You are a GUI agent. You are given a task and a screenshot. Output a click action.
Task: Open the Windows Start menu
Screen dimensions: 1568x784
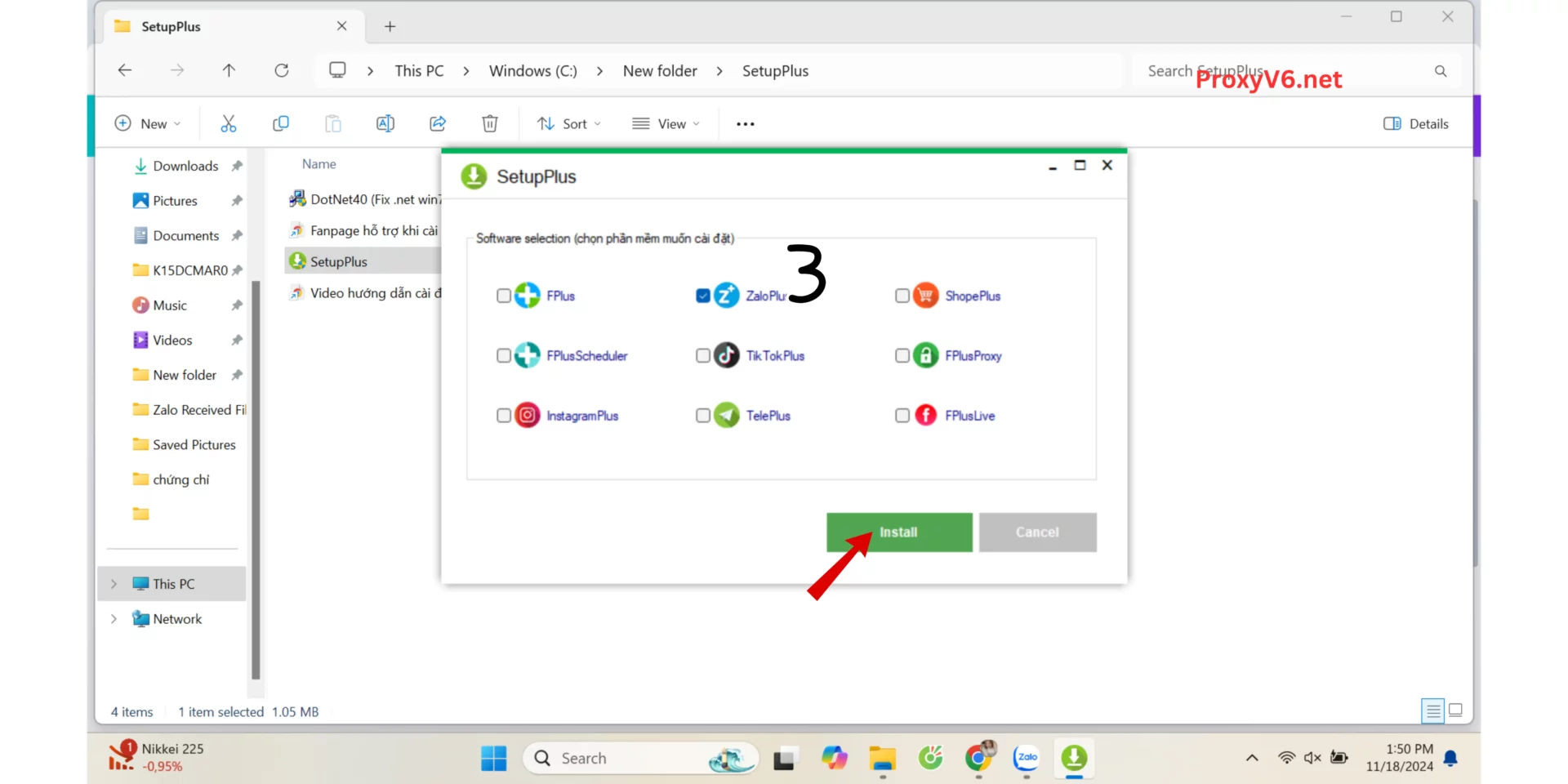[493, 759]
